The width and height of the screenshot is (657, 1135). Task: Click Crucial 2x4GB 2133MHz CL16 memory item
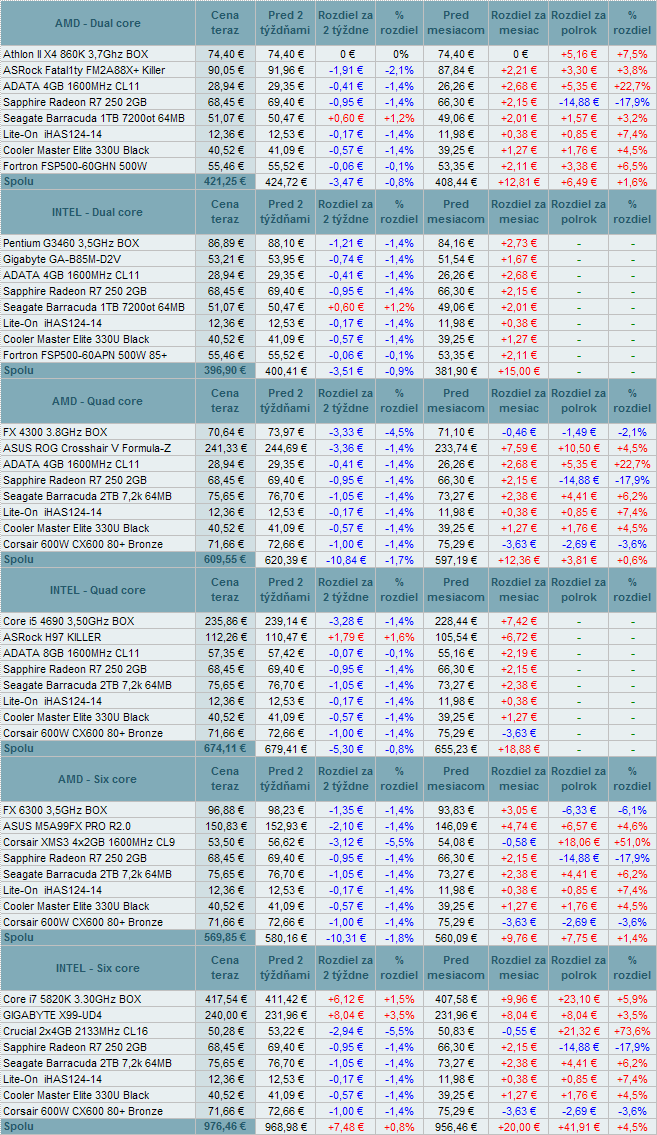click(x=76, y=1031)
